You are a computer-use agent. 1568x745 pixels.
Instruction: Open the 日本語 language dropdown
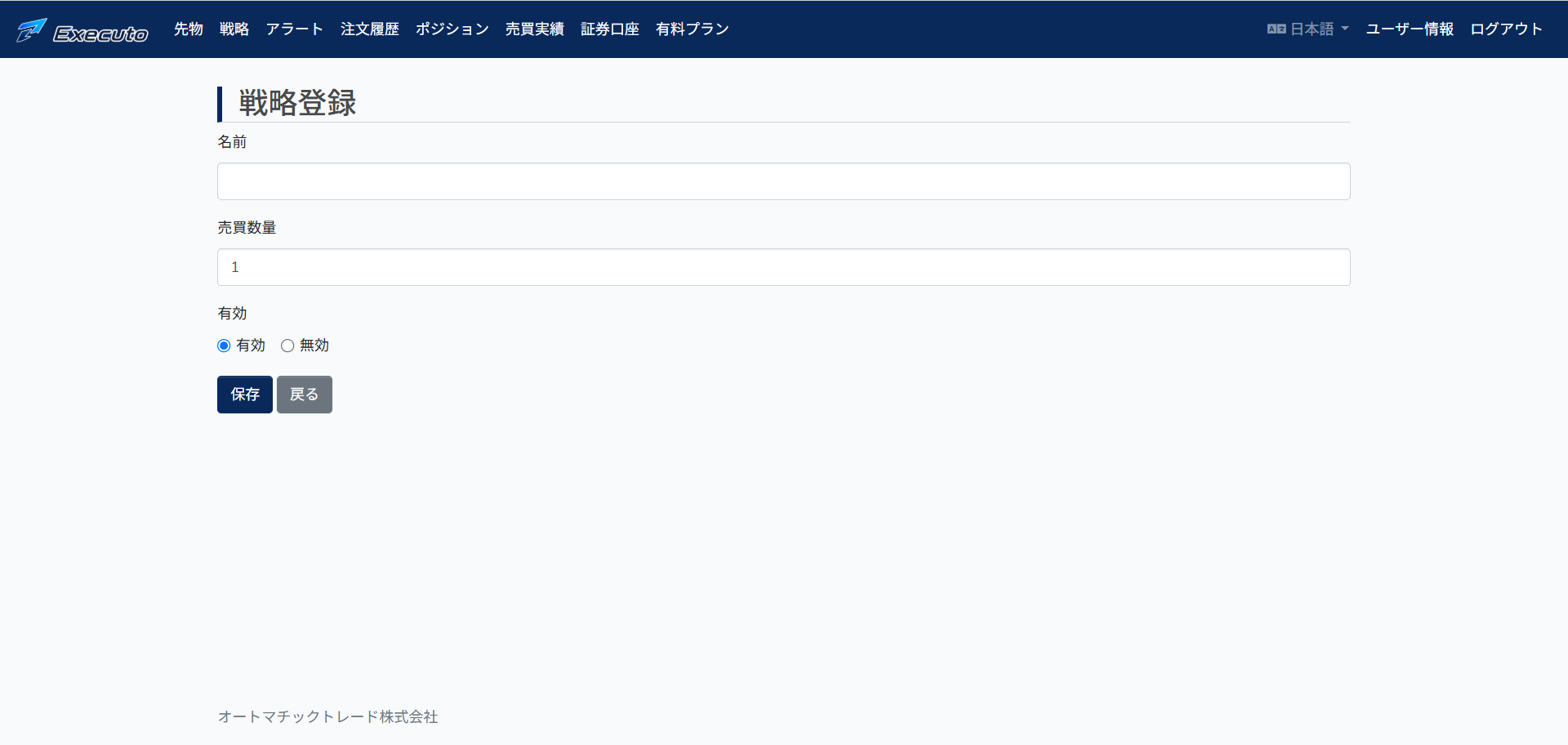coord(1308,29)
